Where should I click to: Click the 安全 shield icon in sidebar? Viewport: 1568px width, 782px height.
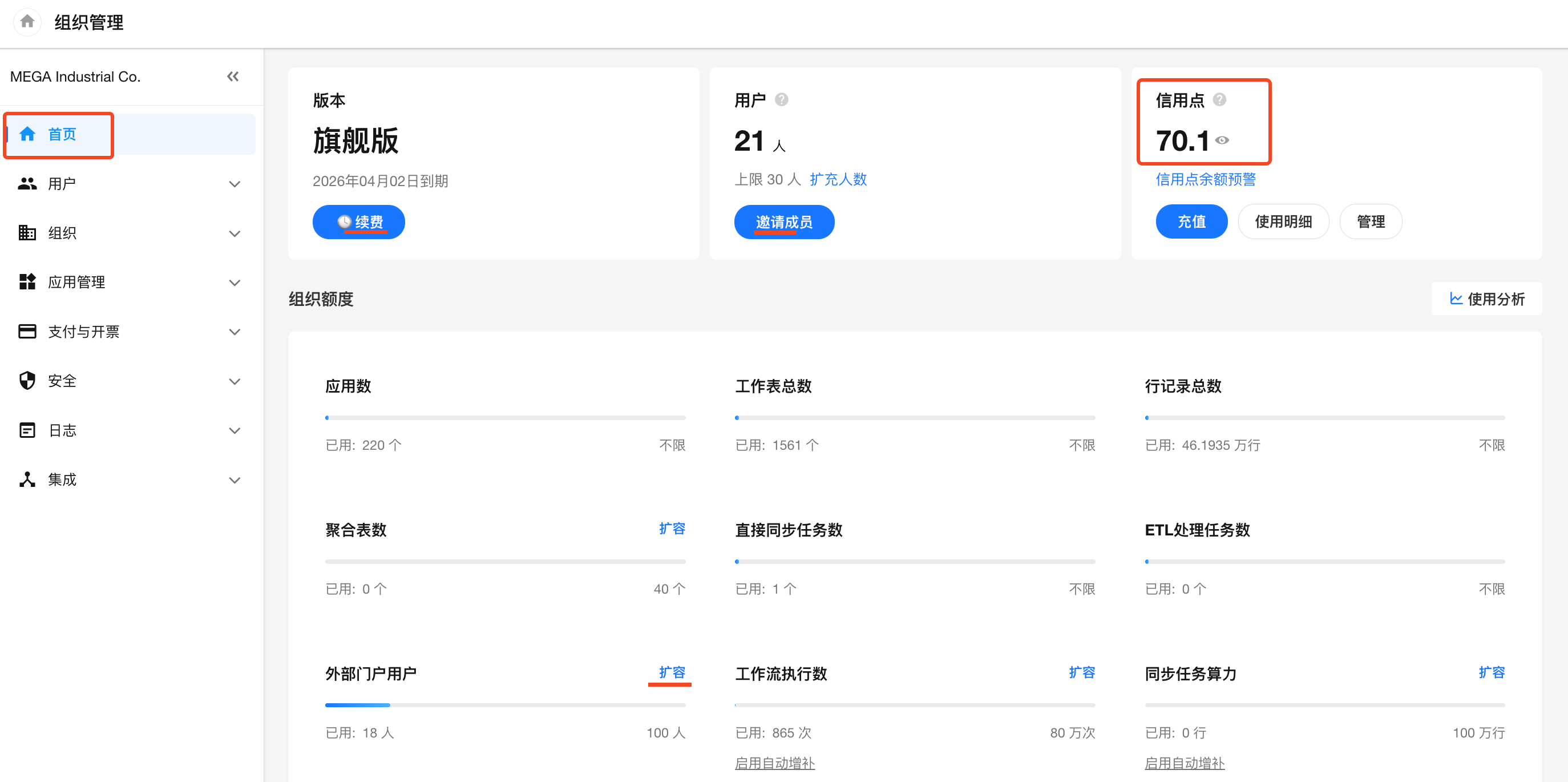(27, 381)
